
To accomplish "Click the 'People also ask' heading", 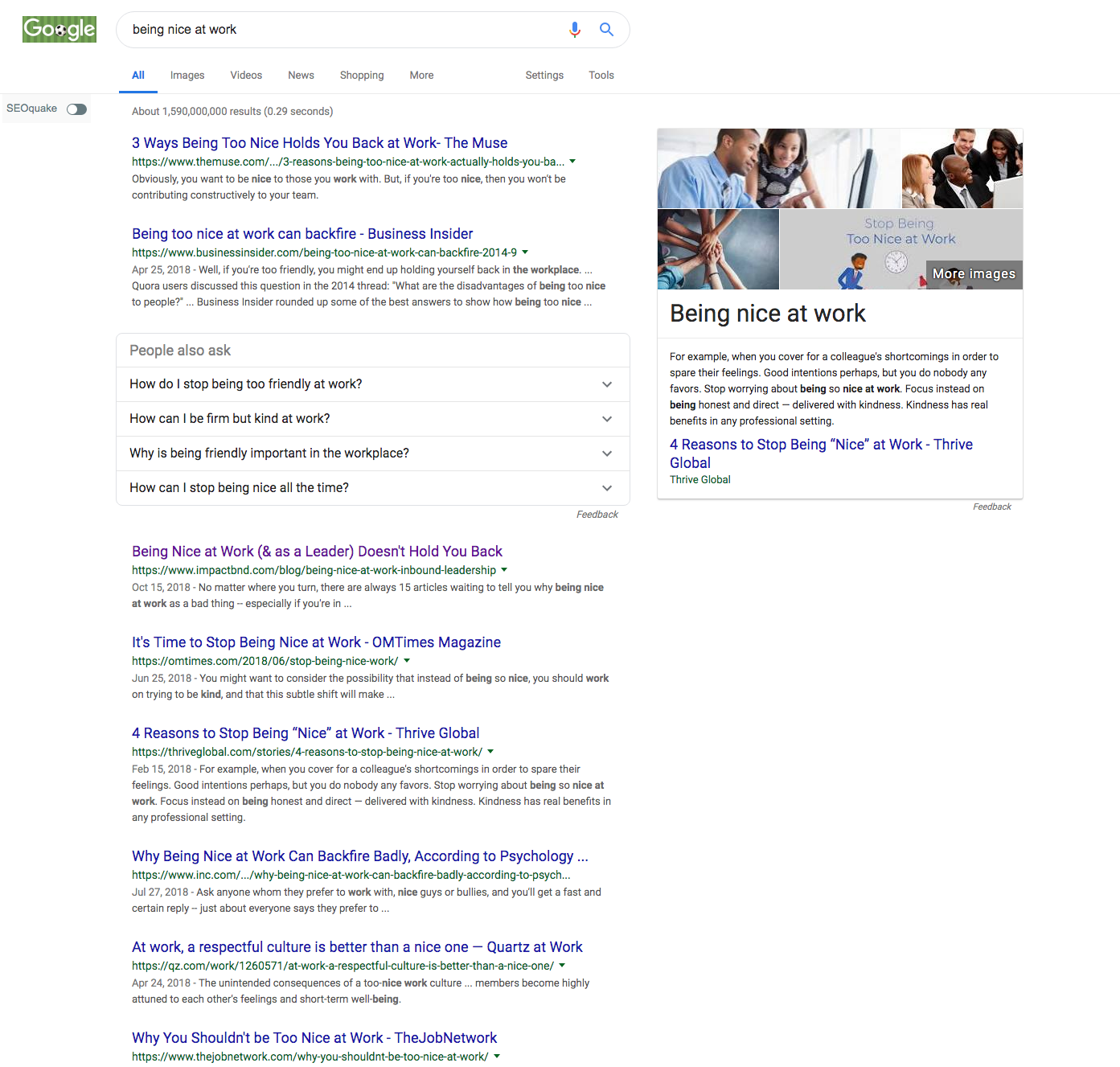I will [x=180, y=351].
